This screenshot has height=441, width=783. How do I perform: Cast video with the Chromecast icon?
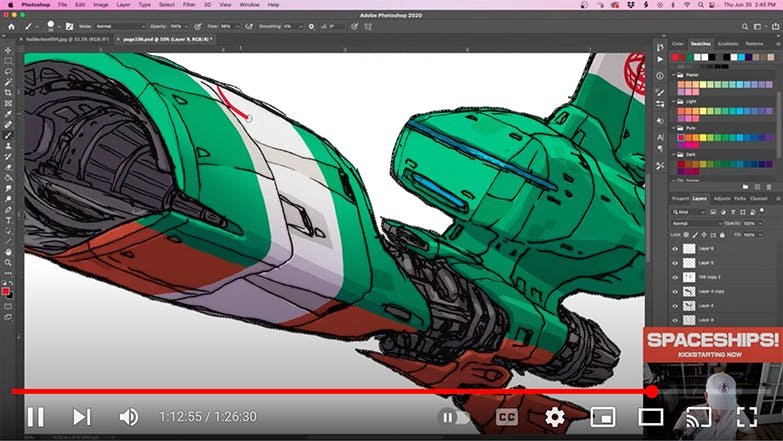click(699, 417)
